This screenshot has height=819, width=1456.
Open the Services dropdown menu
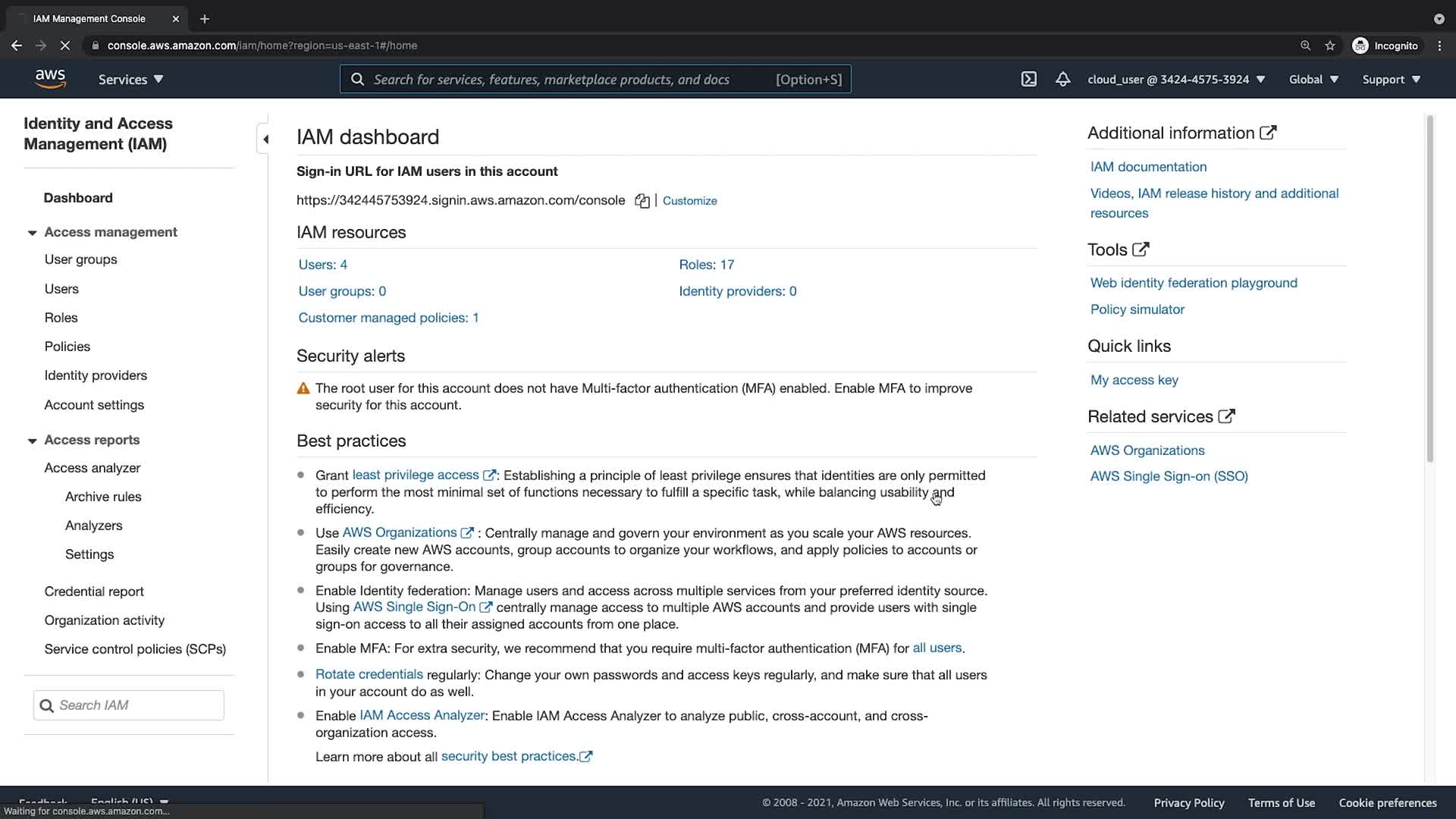[x=130, y=79]
